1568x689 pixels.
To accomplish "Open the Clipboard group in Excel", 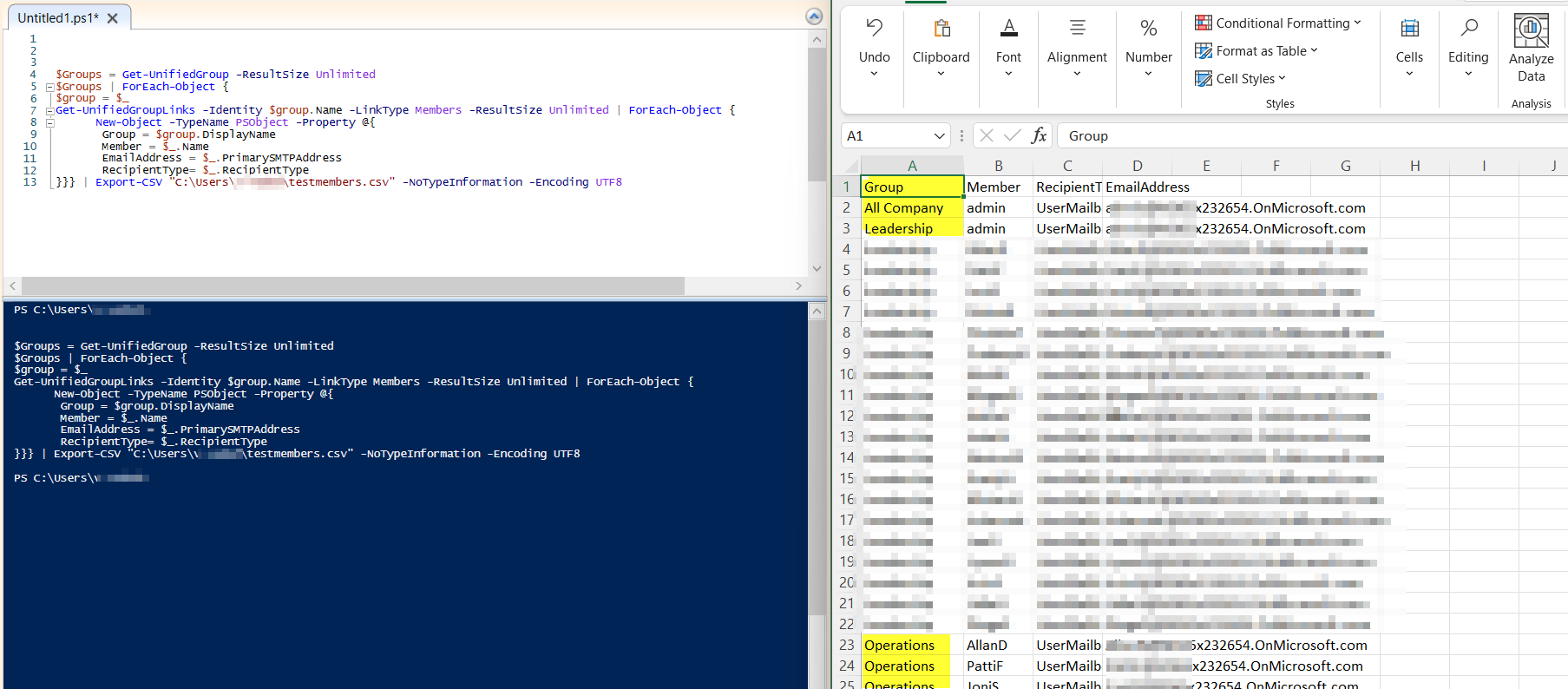I will (x=941, y=28).
